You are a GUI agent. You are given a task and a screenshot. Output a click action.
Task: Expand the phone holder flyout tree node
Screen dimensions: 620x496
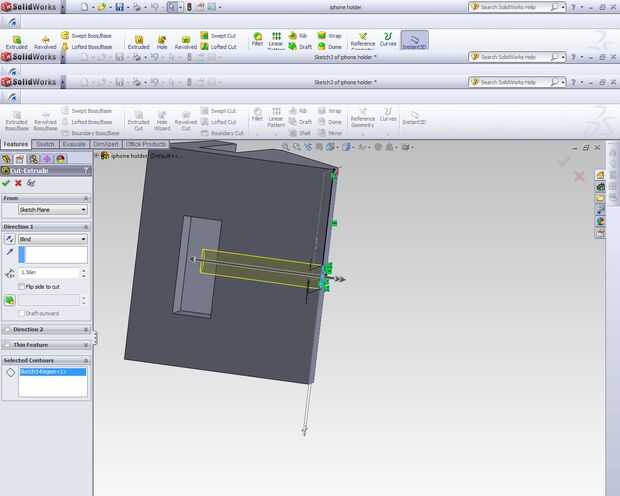point(97,156)
